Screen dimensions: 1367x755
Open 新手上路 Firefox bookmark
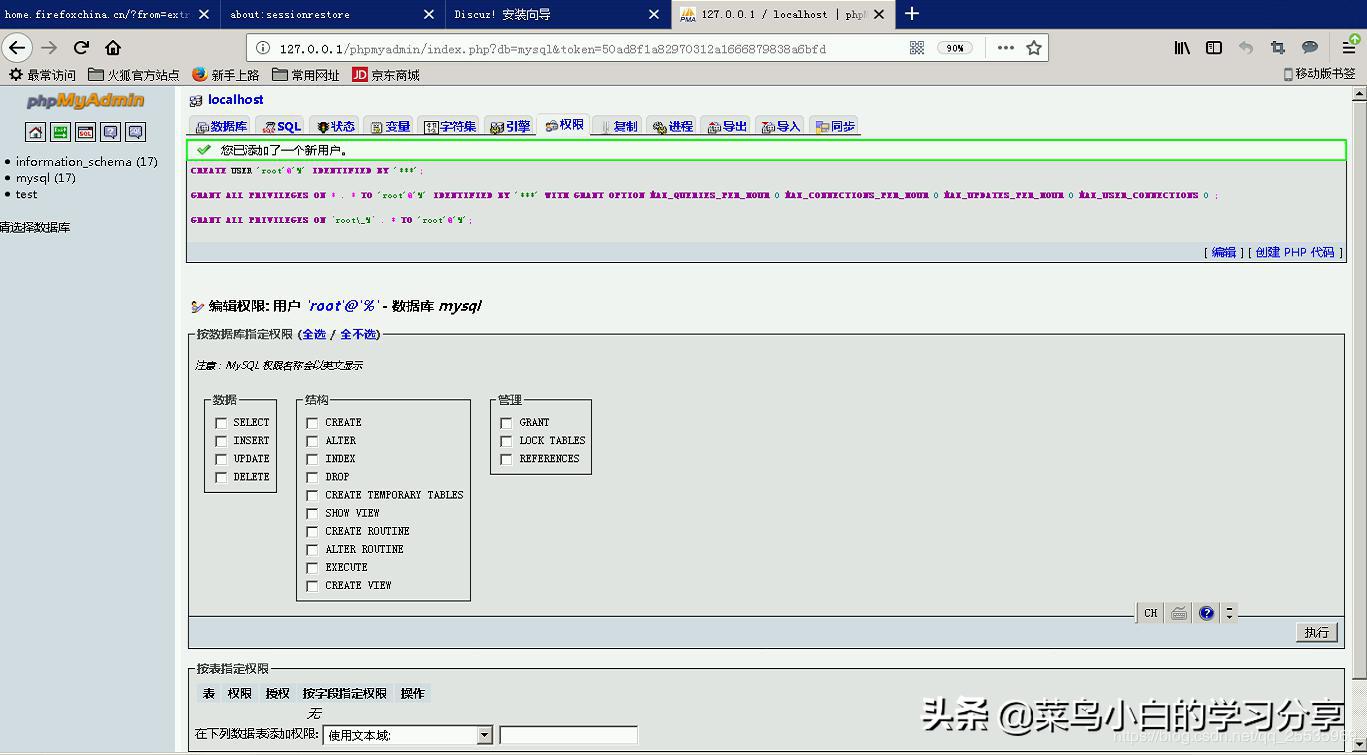click(x=226, y=75)
